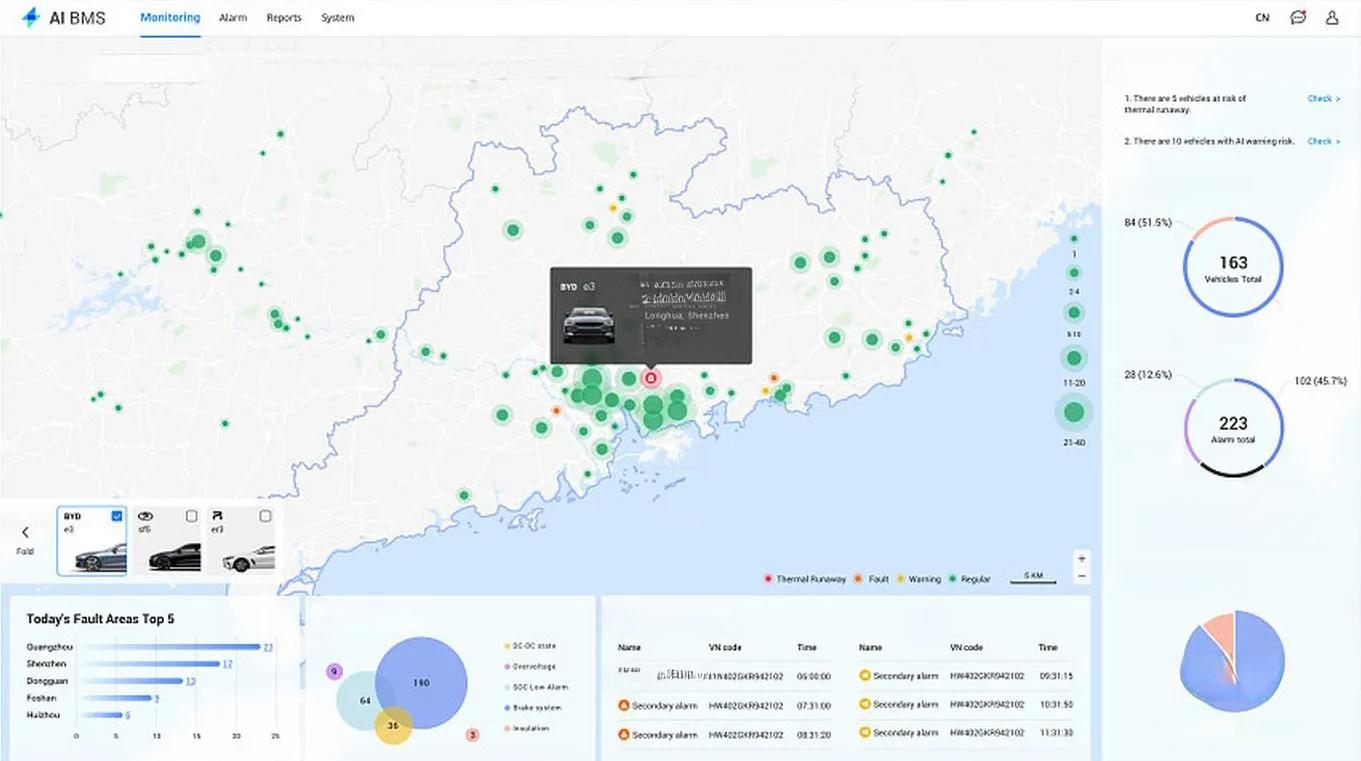1361x761 pixels.
Task: Select the large 190 Brake system bubble
Action: tap(421, 683)
